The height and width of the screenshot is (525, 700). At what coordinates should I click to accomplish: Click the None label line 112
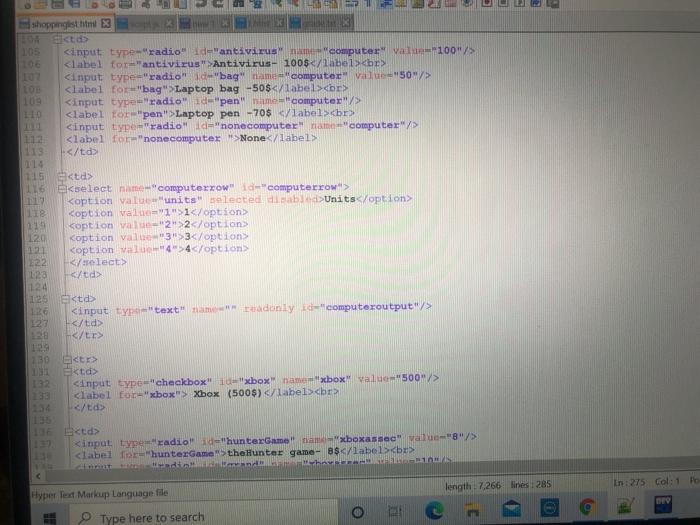pos(192,138)
